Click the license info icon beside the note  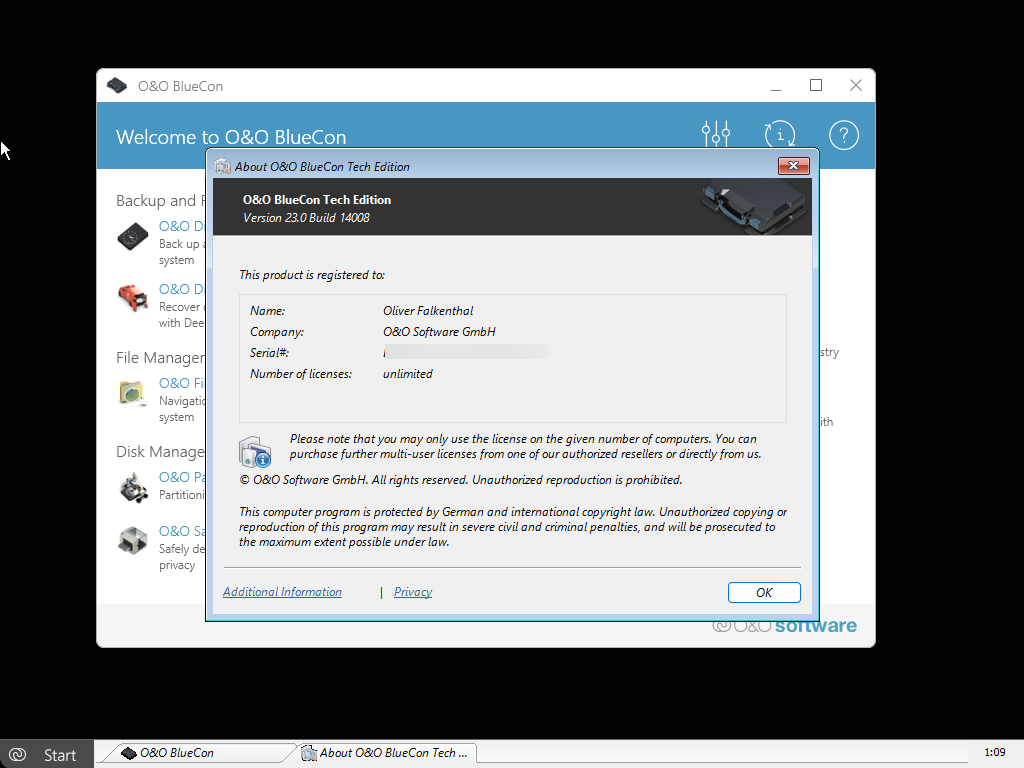tap(255, 451)
